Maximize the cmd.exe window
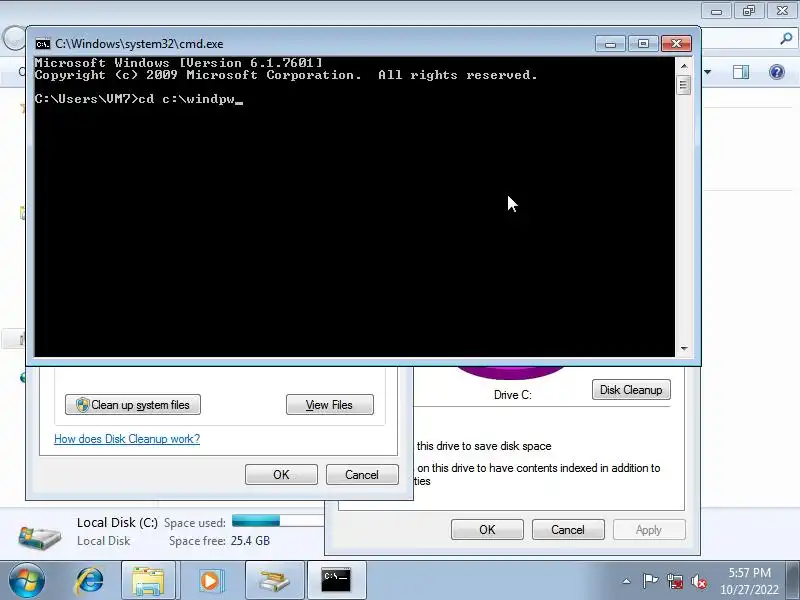This screenshot has width=800, height=600. (x=643, y=44)
